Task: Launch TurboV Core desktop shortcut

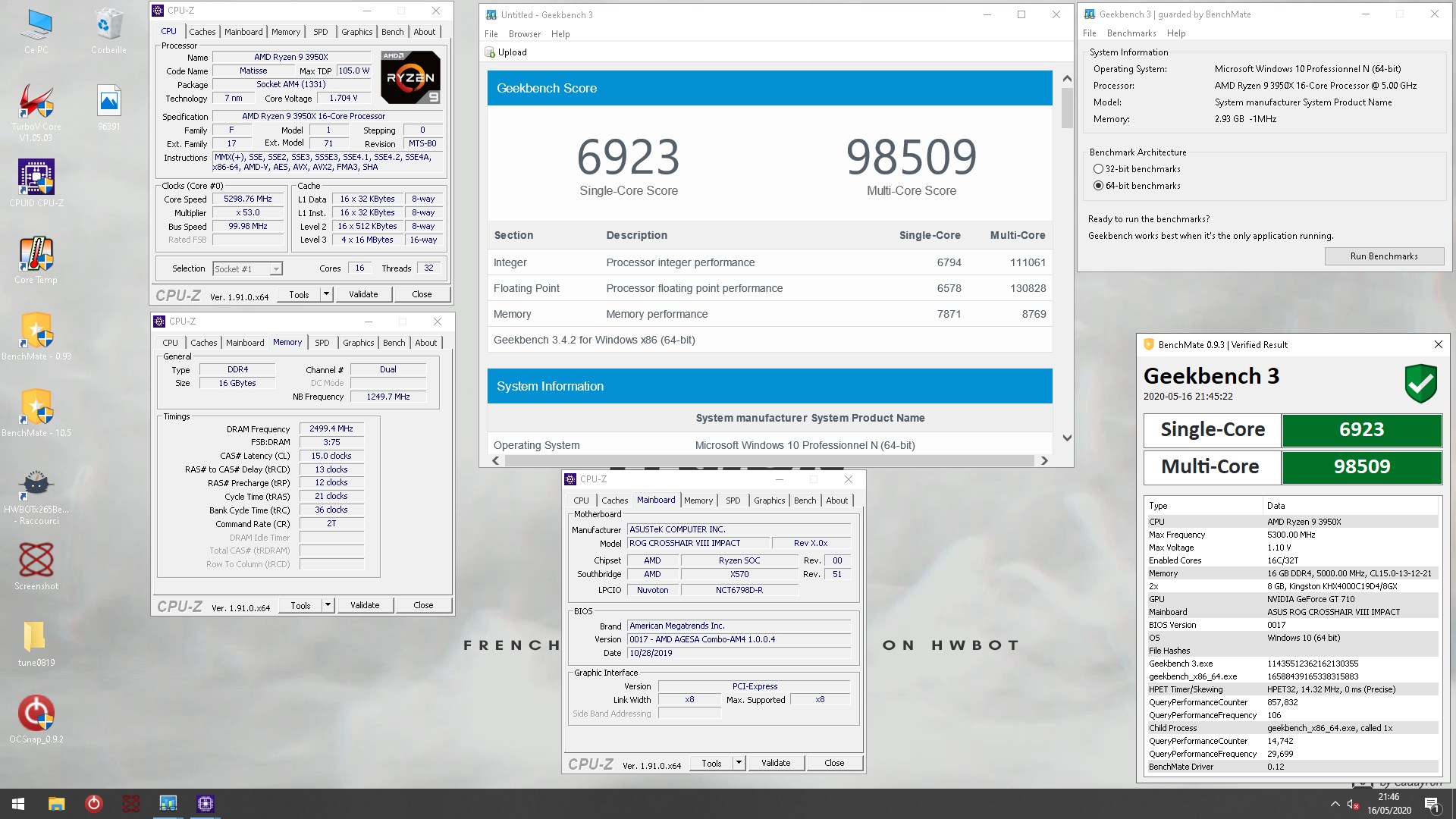Action: (36, 112)
